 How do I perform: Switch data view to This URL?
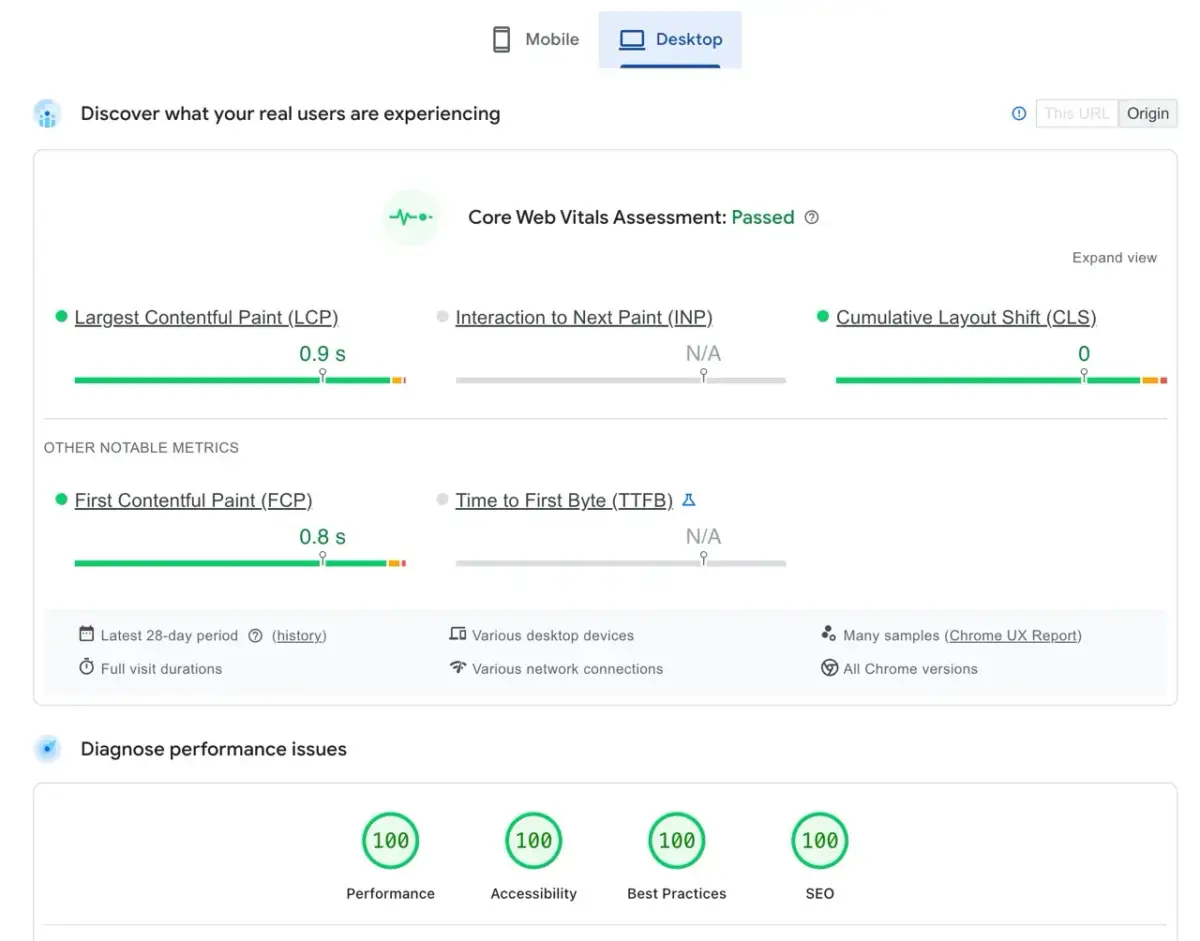(1076, 114)
